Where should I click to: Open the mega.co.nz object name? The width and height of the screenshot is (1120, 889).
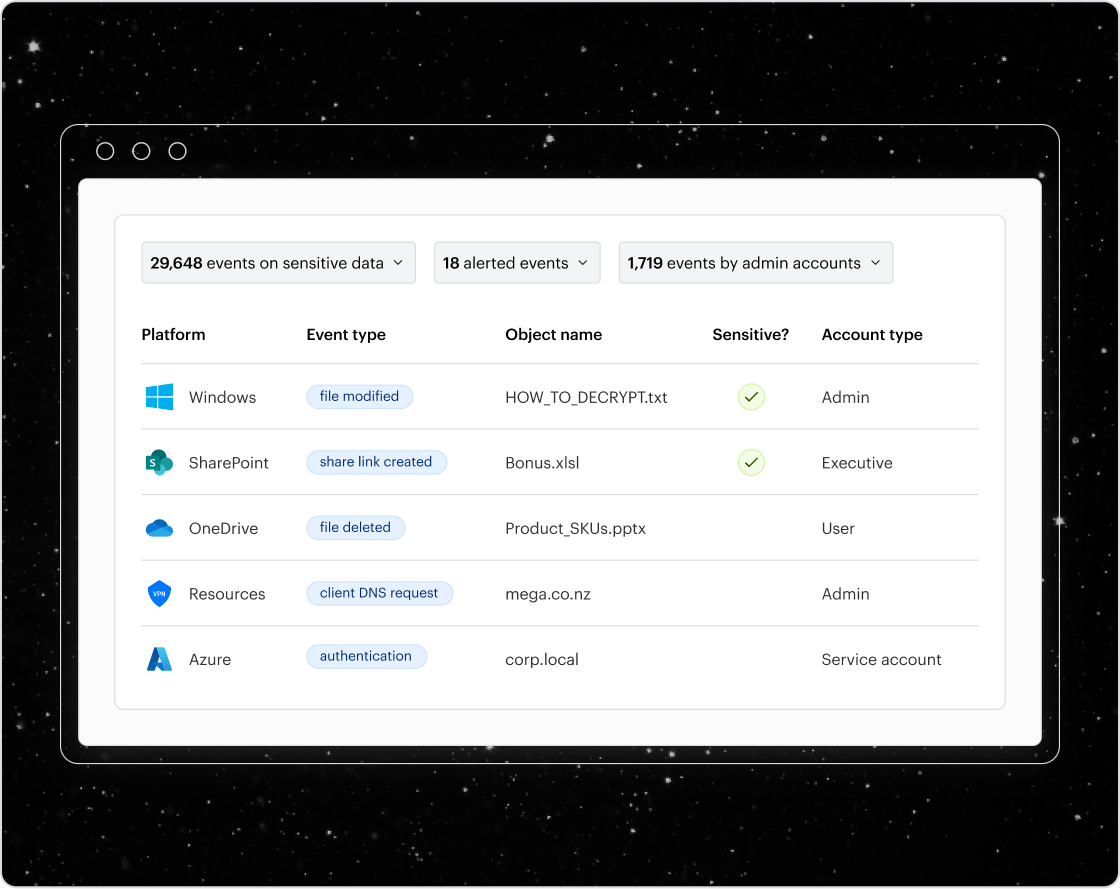(548, 594)
